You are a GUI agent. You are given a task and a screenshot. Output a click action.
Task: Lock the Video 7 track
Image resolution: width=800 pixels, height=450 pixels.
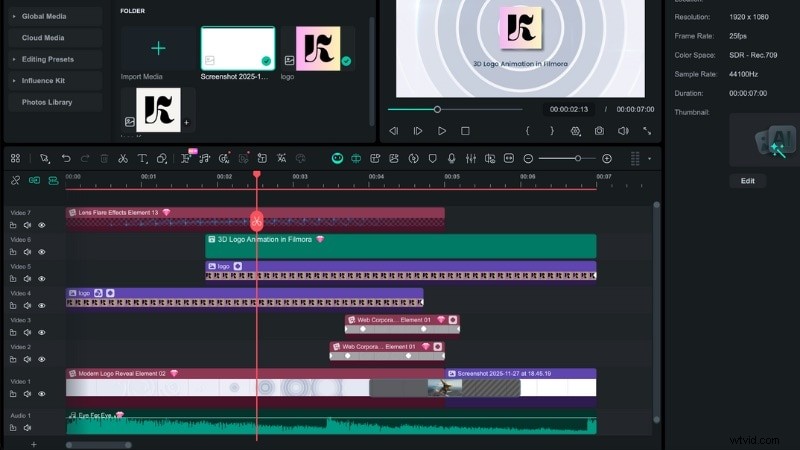[x=13, y=225]
